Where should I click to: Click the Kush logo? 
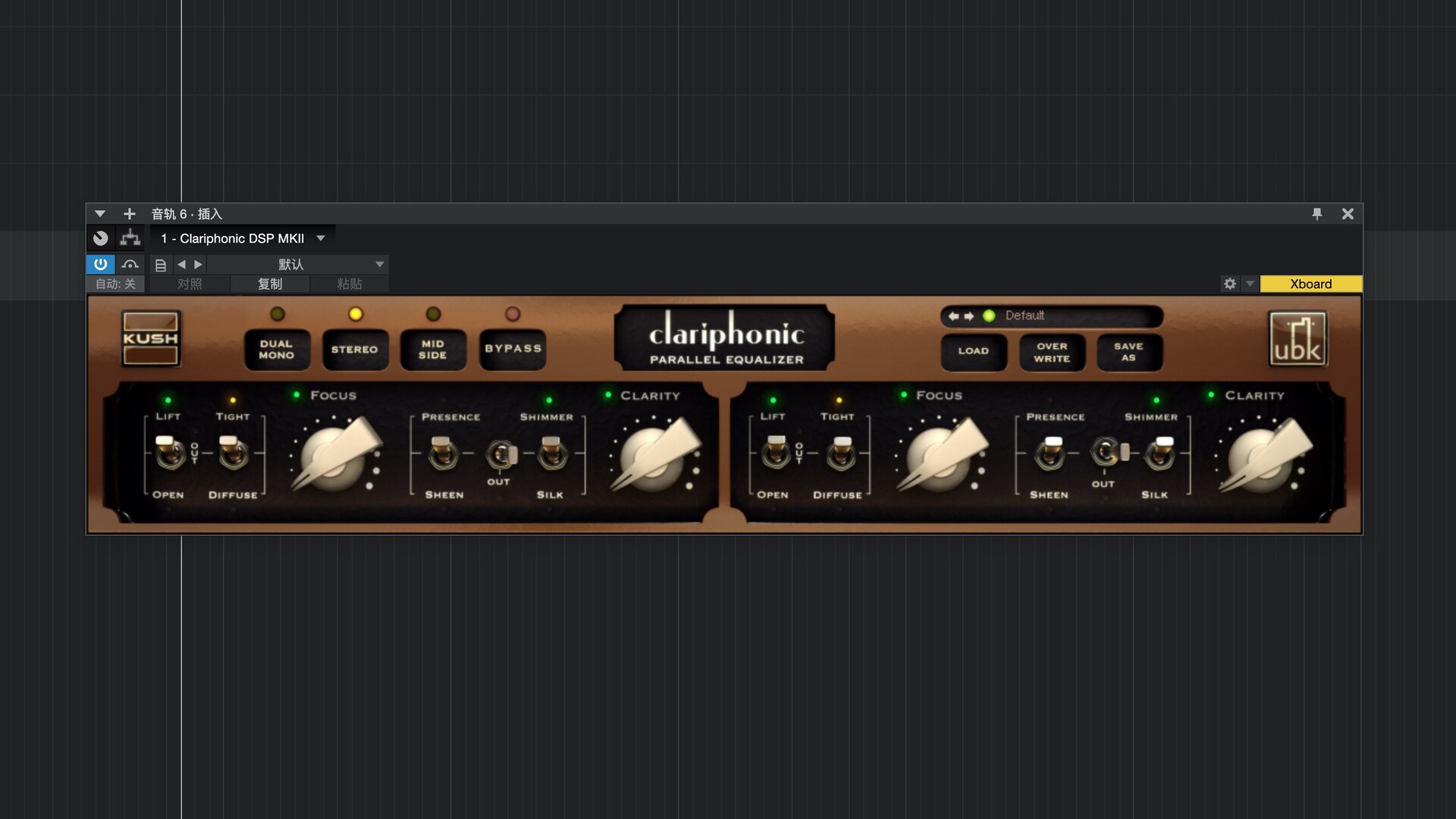tap(151, 338)
